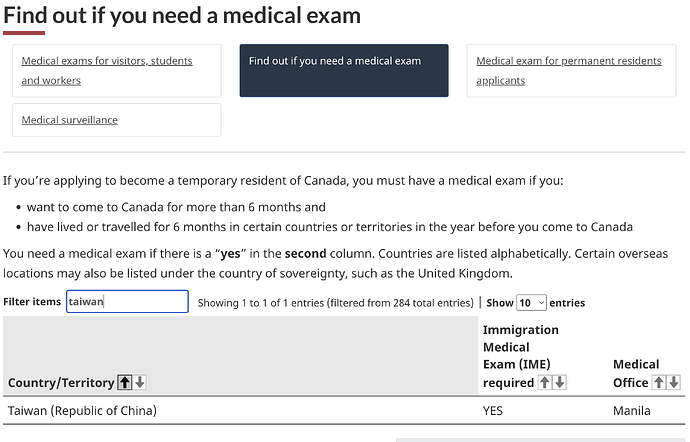Click the Country/Territory column header
Viewport: 690px width, 442px height.
(61, 383)
